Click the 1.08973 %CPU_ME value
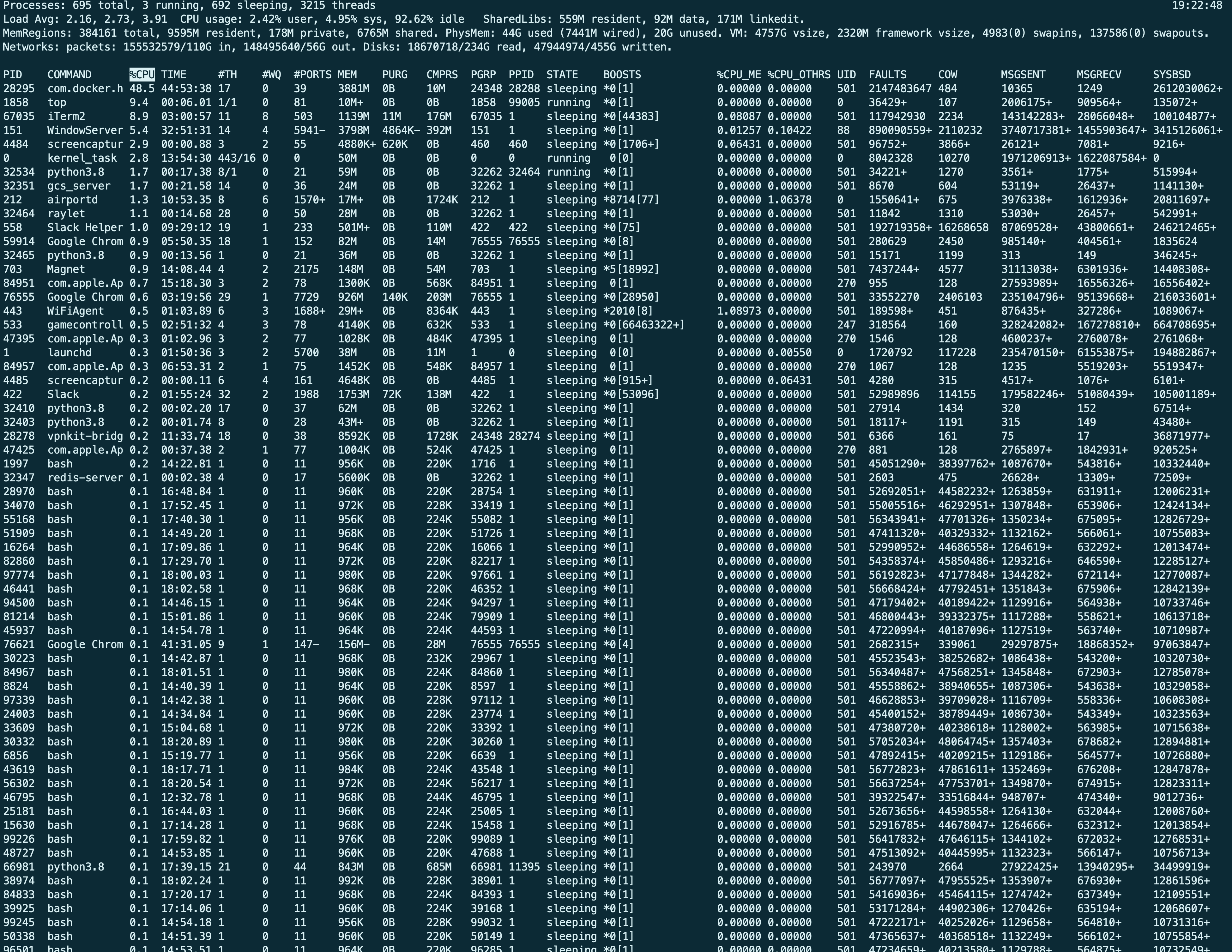 coord(739,311)
